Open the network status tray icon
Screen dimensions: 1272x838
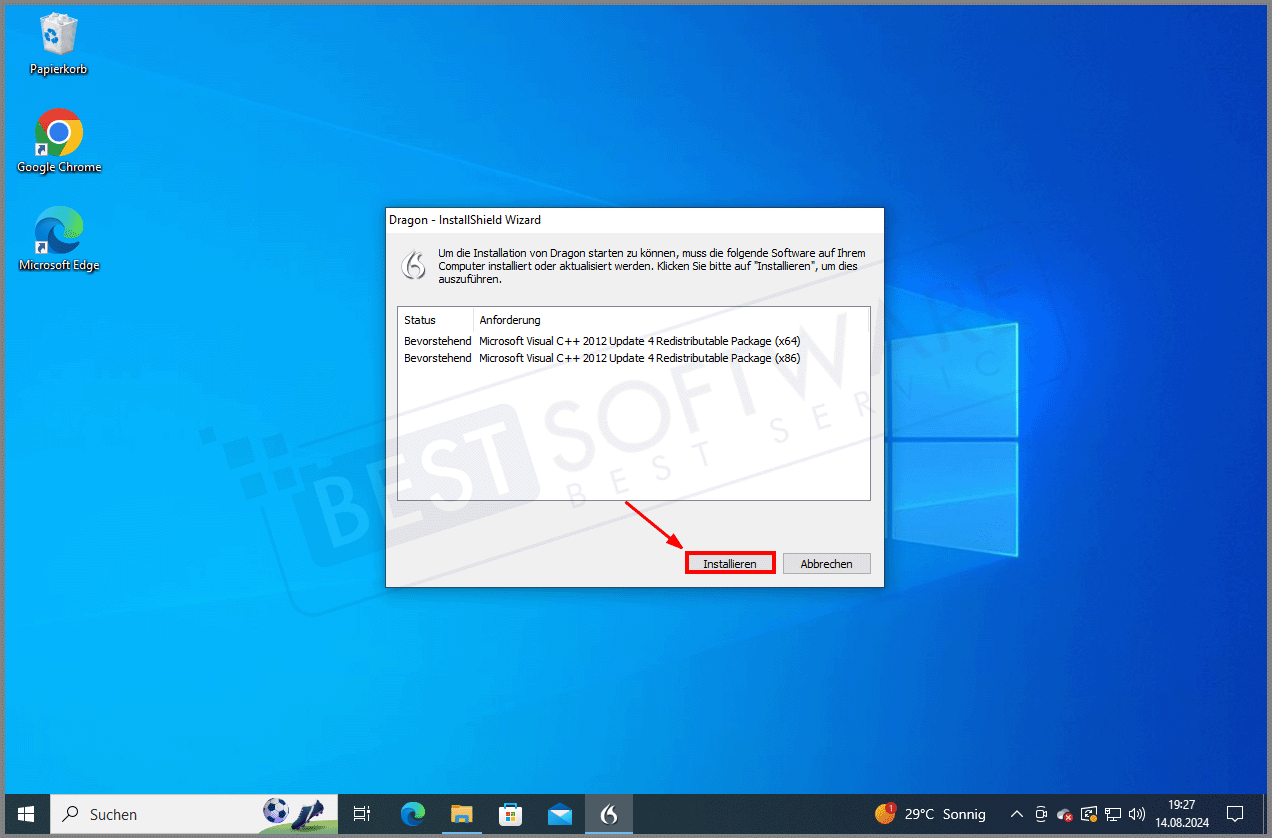tap(1113, 814)
